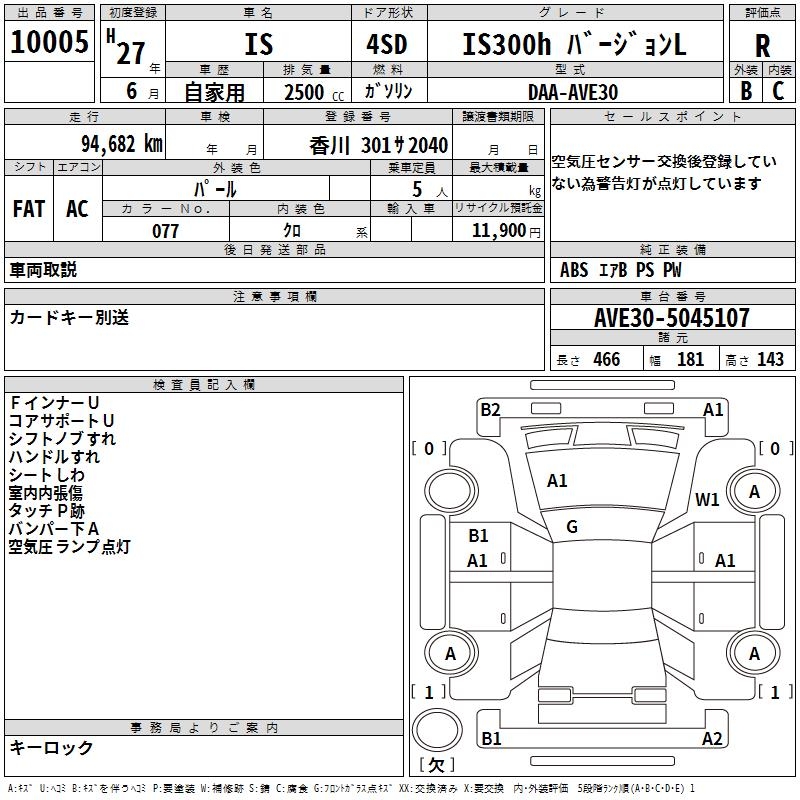Click the rear-left wheel circle marked A
The width and height of the screenshot is (800, 800).
click(448, 654)
